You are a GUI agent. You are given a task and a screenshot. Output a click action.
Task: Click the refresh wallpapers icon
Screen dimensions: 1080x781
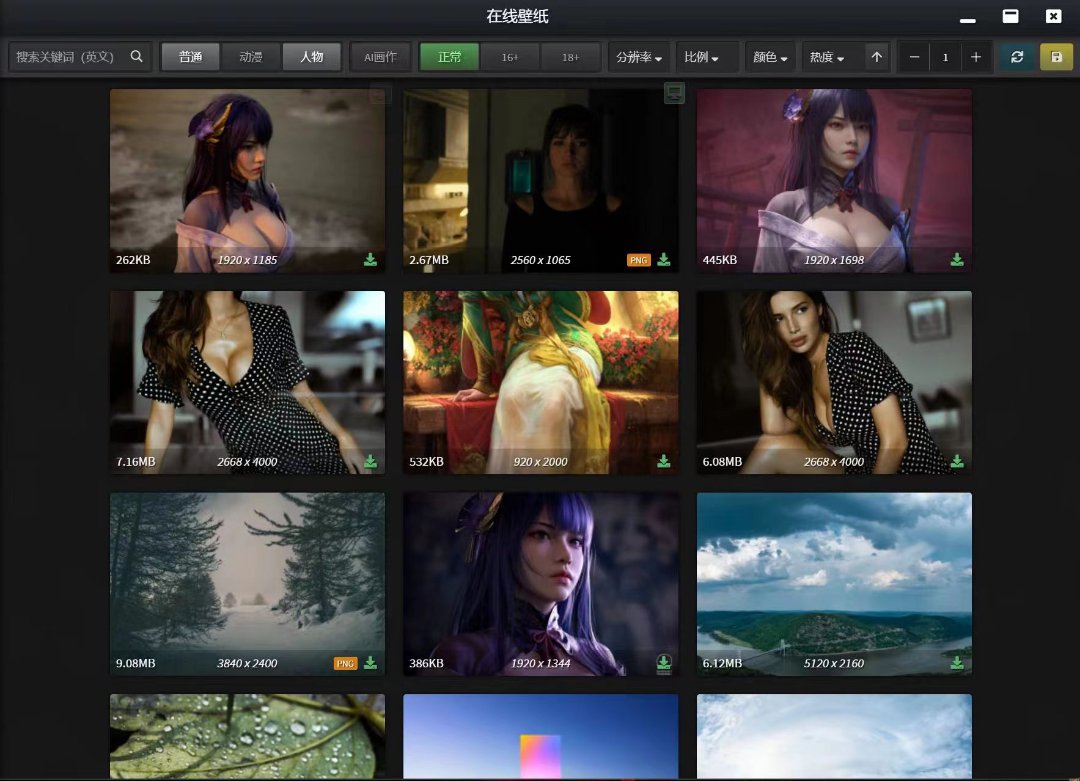point(1017,57)
